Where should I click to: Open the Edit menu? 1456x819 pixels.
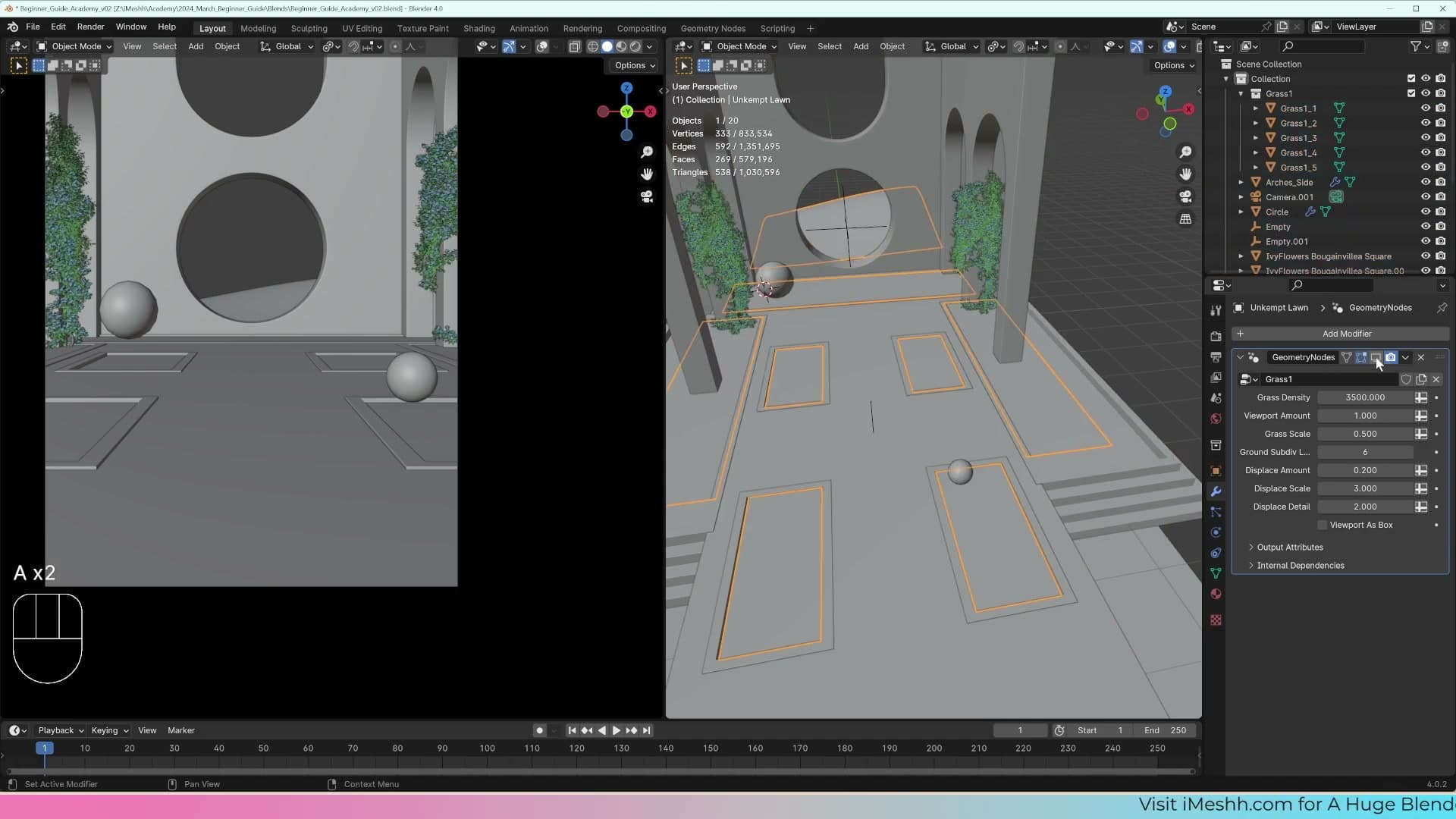(58, 27)
